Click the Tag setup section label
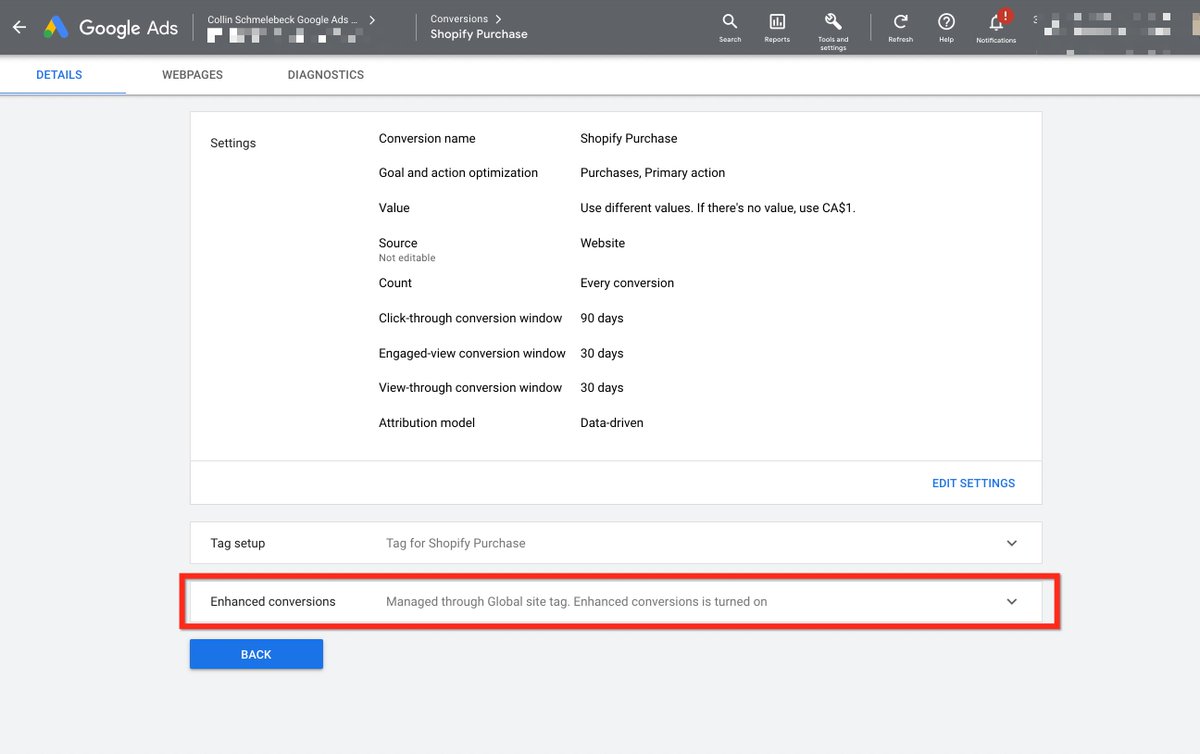 click(x=238, y=543)
